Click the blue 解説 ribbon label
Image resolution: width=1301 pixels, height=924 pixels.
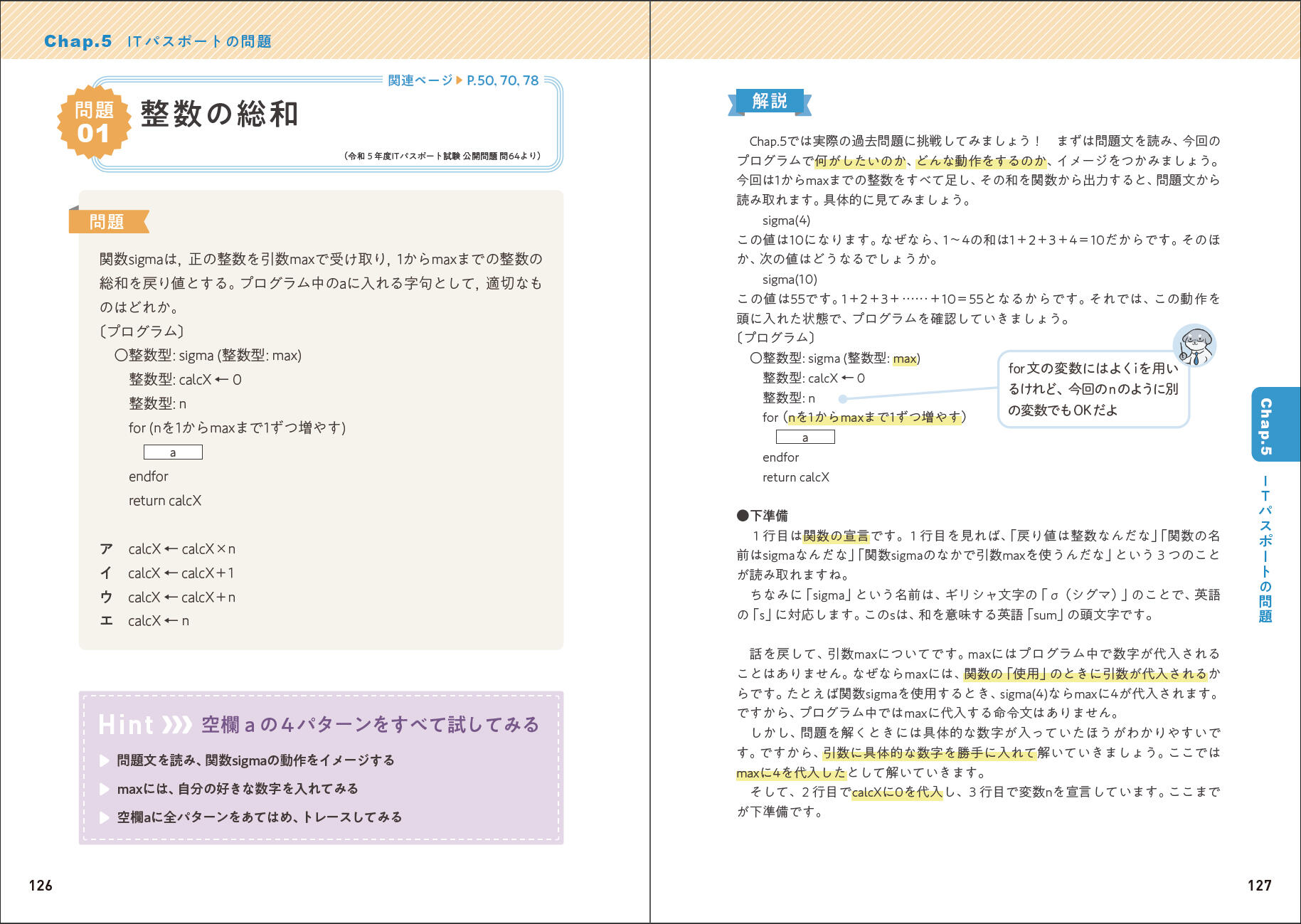(x=770, y=102)
